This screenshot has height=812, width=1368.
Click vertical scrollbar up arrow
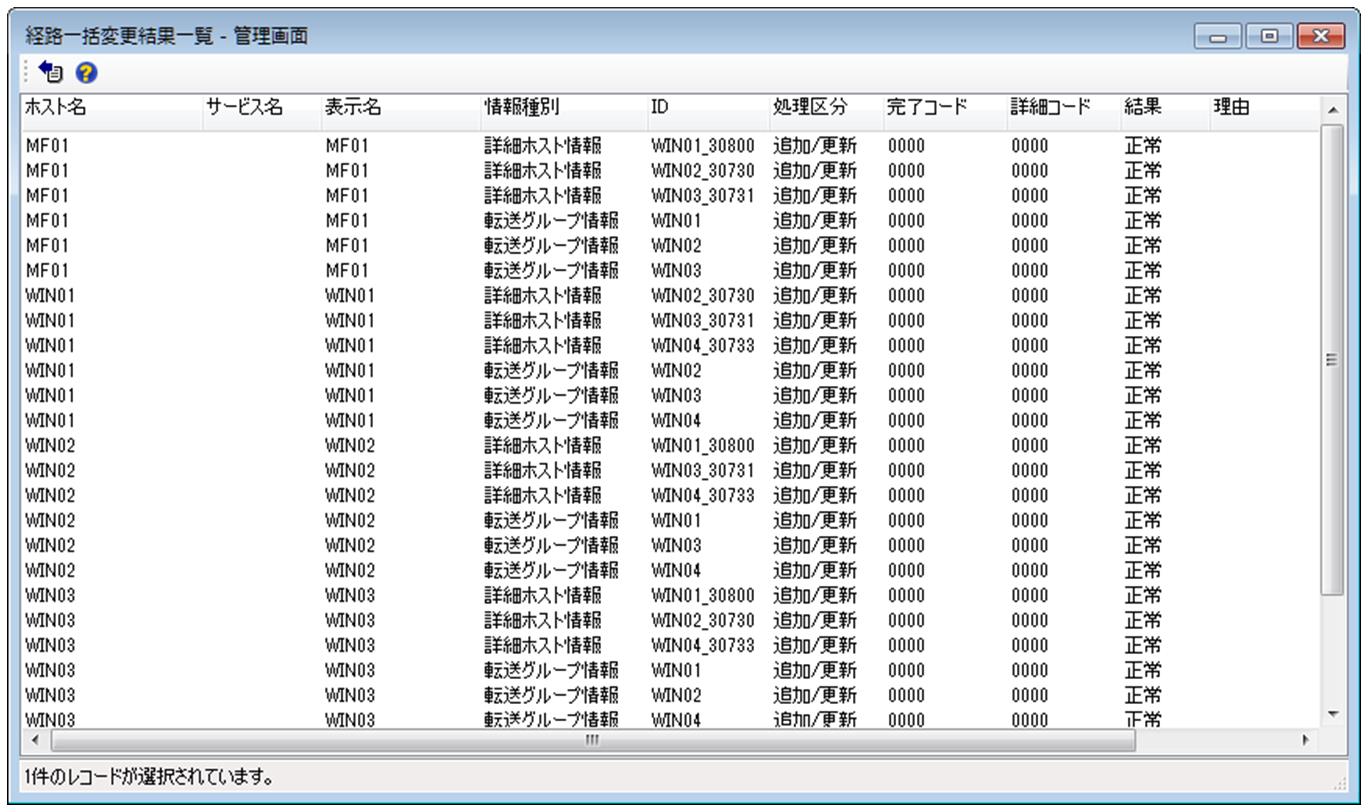pyautogui.click(x=1333, y=108)
